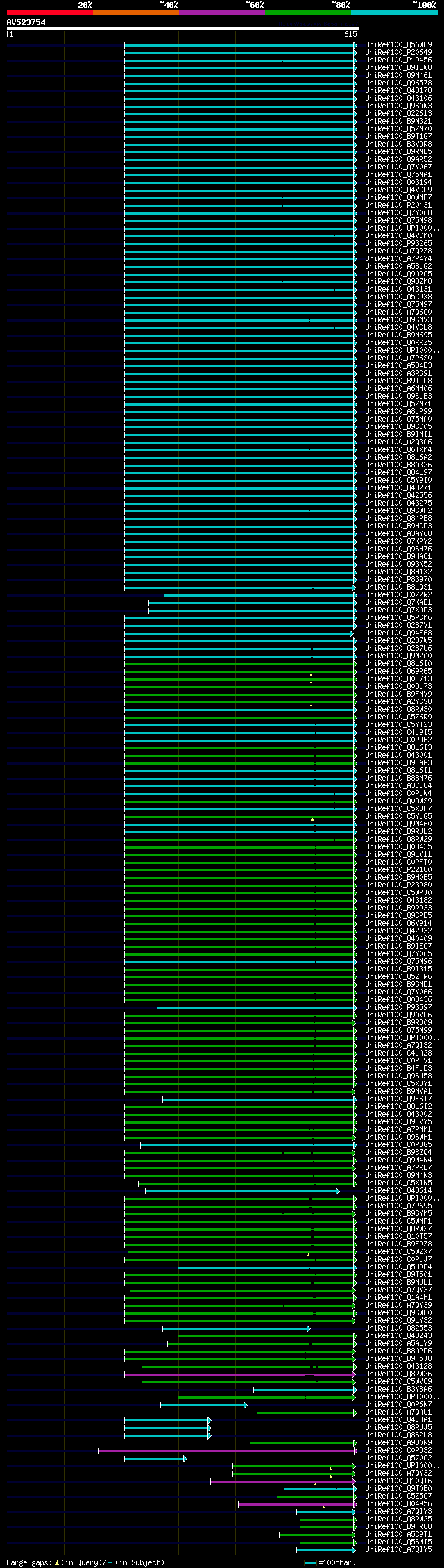This screenshot has height=1568, width=444.
Task: Select the UniRef100_C5XUH7 label
Action: [x=398, y=808]
